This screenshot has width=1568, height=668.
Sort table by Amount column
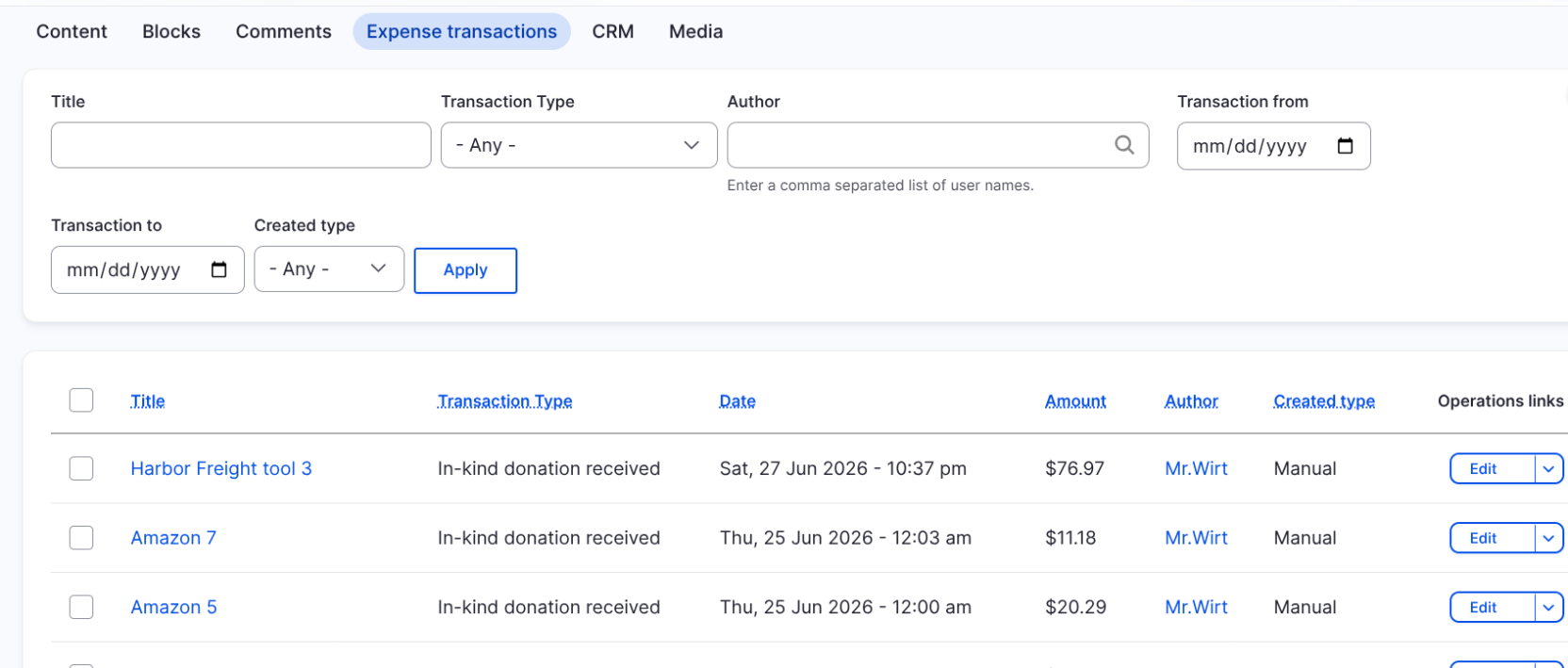(1075, 401)
